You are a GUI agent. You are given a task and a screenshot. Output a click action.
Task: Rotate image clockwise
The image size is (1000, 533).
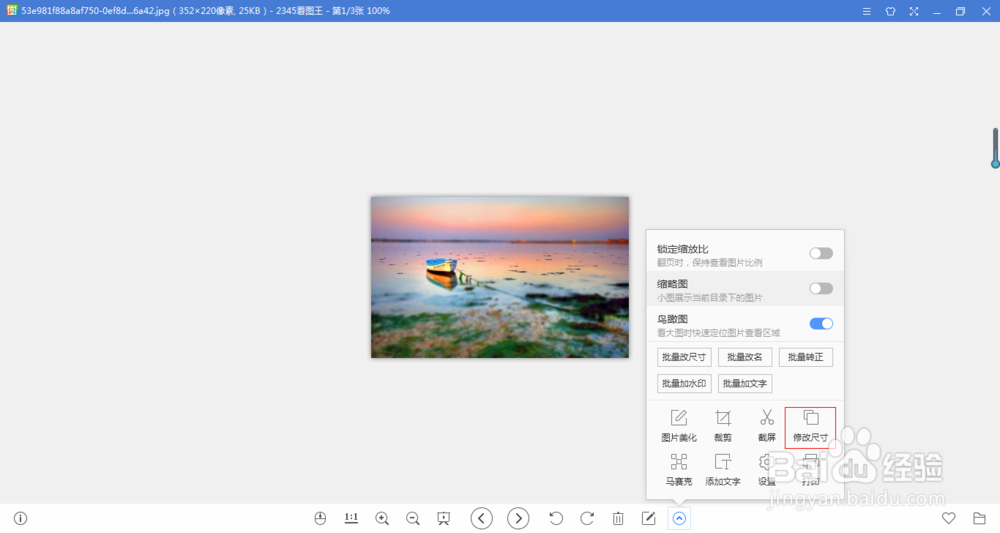(x=587, y=518)
